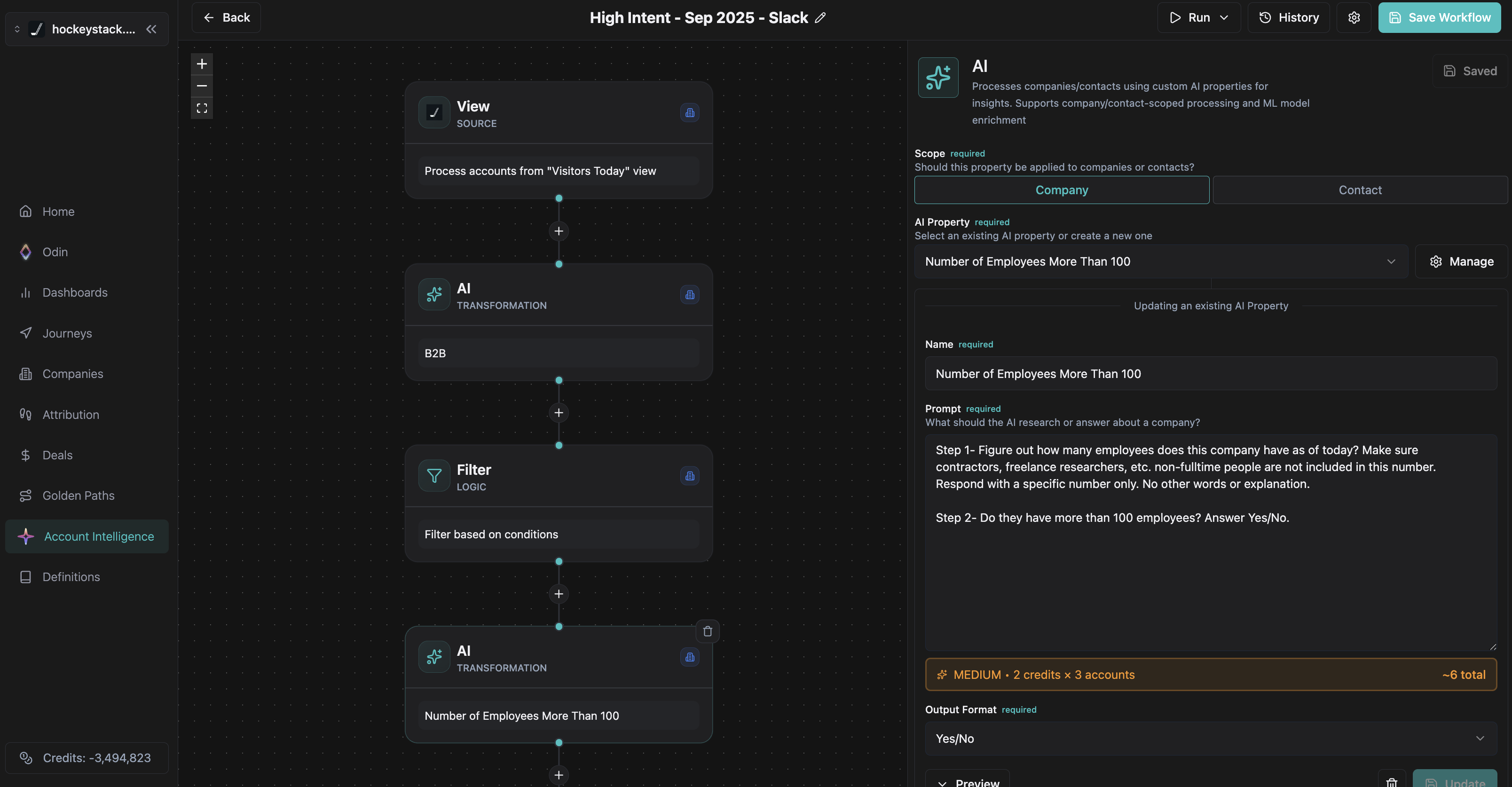The height and width of the screenshot is (787, 1512).
Task: Expand the Run button options
Action: [1224, 17]
